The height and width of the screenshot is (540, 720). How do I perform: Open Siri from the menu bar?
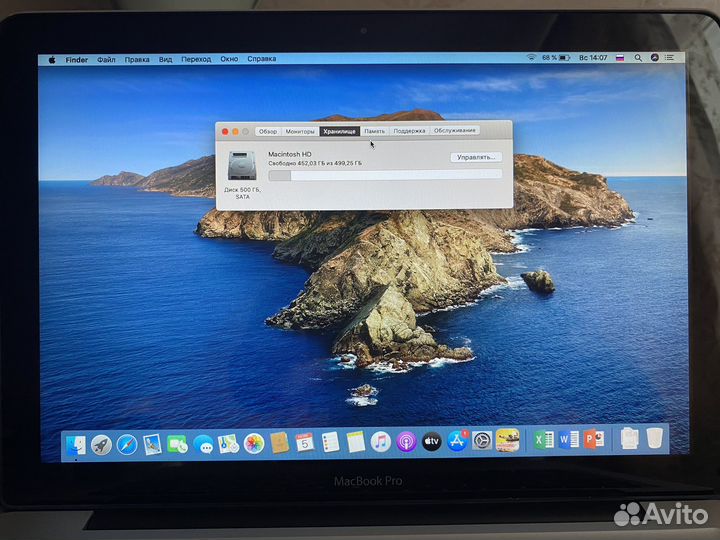tap(655, 57)
